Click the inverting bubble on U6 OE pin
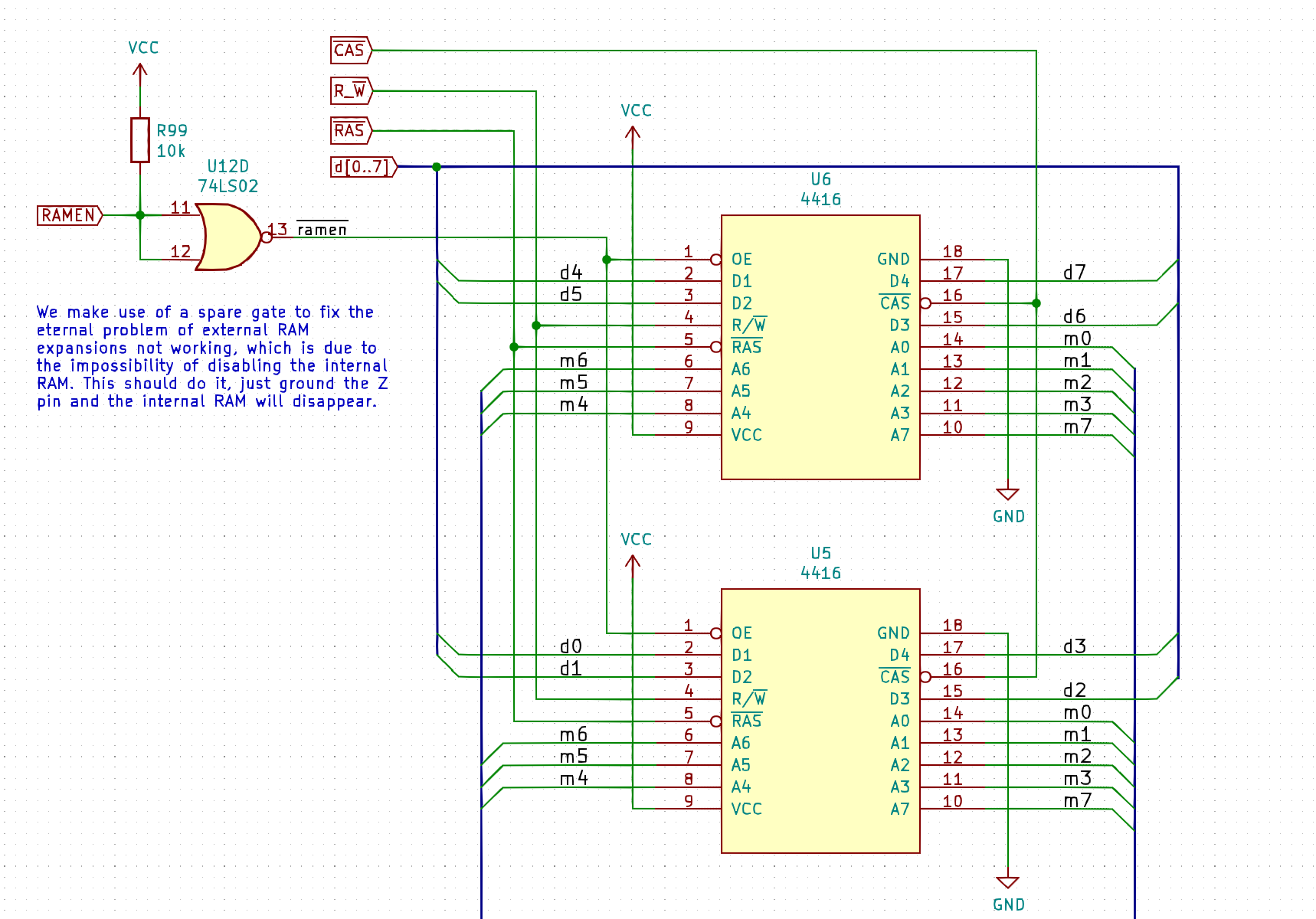This screenshot has height=919, width=1316. pyautogui.click(x=715, y=260)
